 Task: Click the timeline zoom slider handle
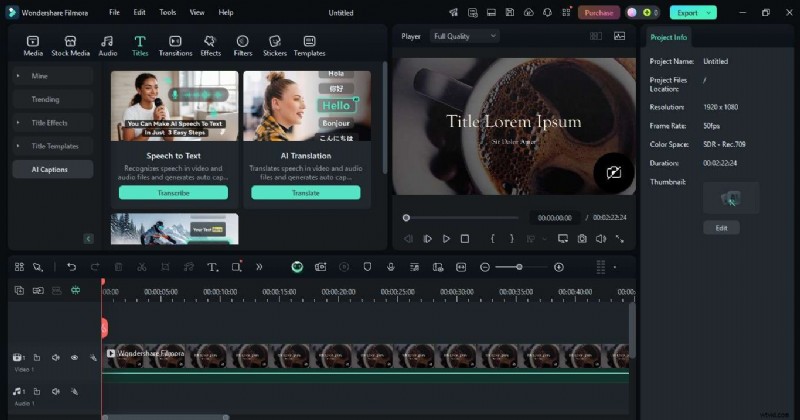(519, 267)
